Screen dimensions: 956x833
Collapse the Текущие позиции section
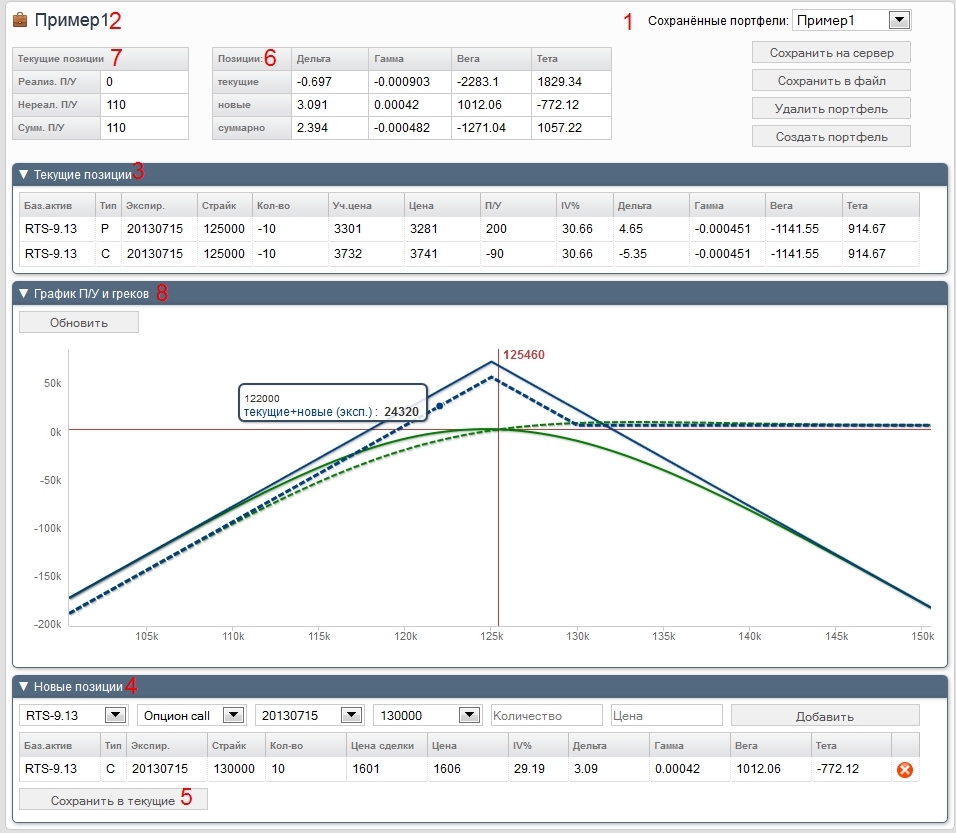25,175
